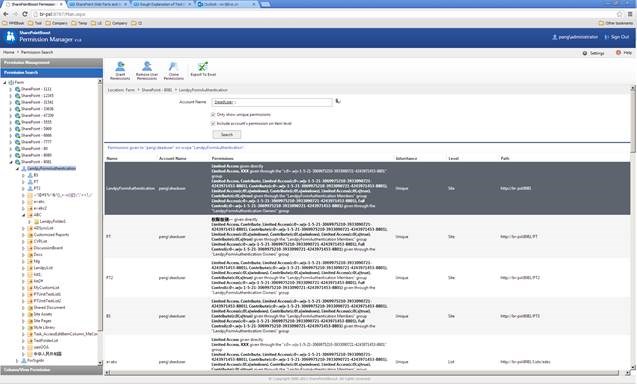Select the SharePoint - 7777 tree item
This screenshot has width=637, height=384.
click(x=37, y=142)
